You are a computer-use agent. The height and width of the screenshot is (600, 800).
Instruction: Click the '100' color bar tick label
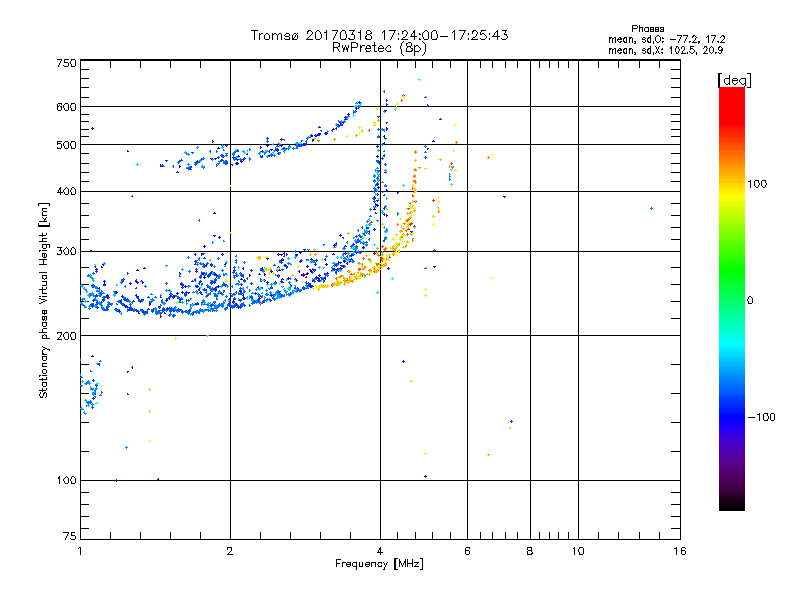click(757, 184)
